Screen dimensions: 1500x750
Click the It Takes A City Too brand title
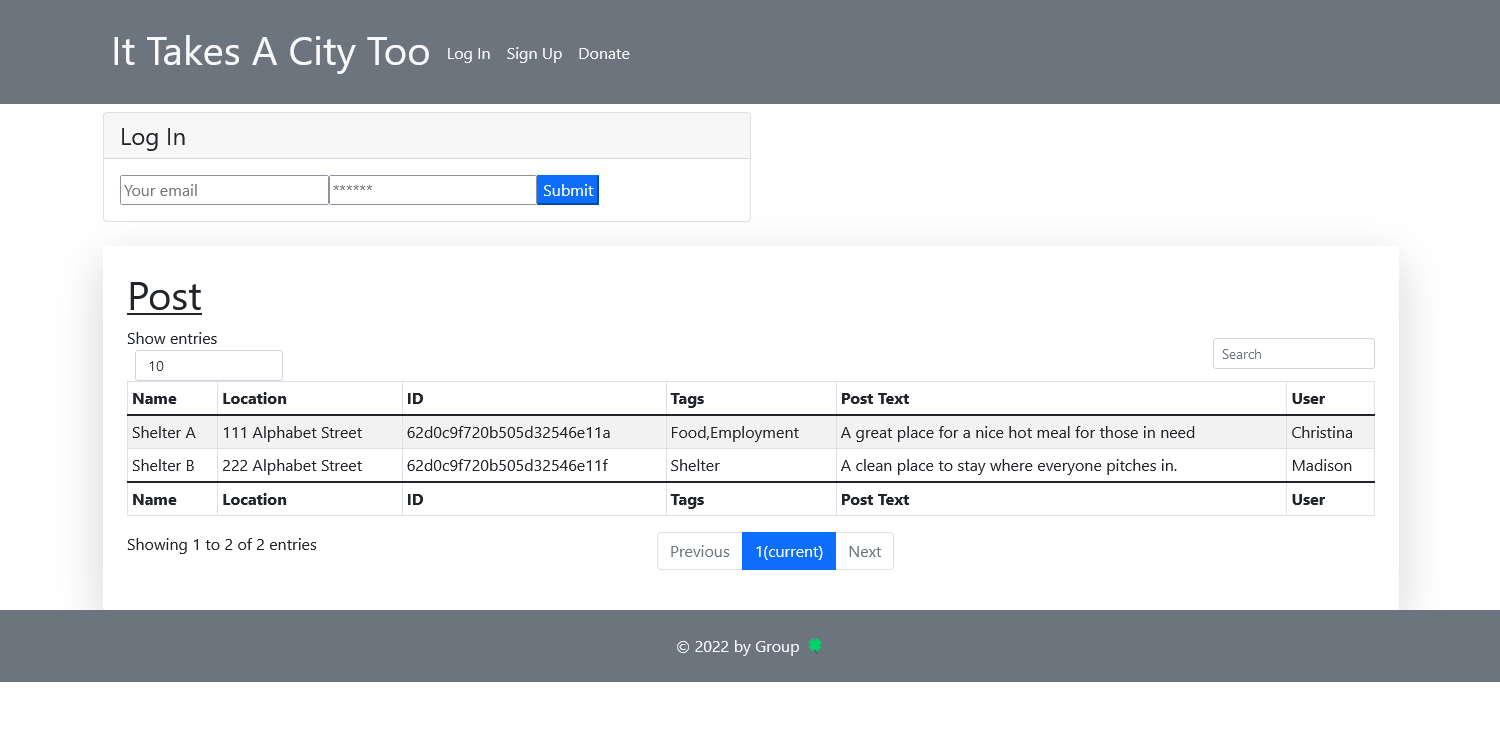point(270,52)
